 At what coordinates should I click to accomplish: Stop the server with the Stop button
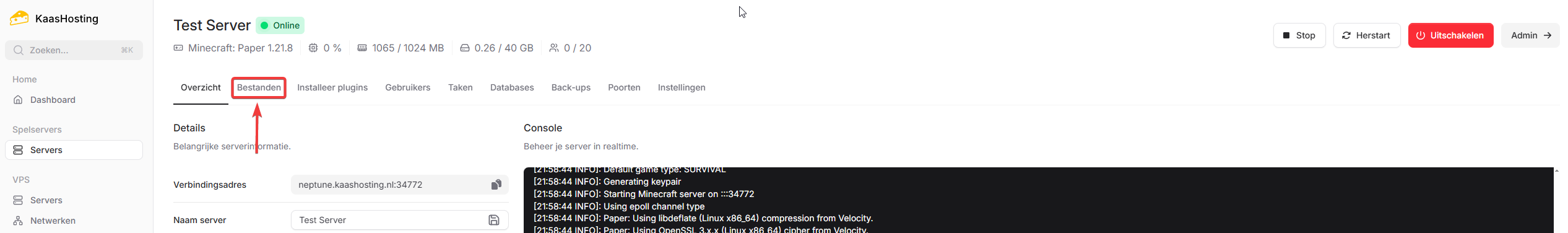pyautogui.click(x=1299, y=35)
